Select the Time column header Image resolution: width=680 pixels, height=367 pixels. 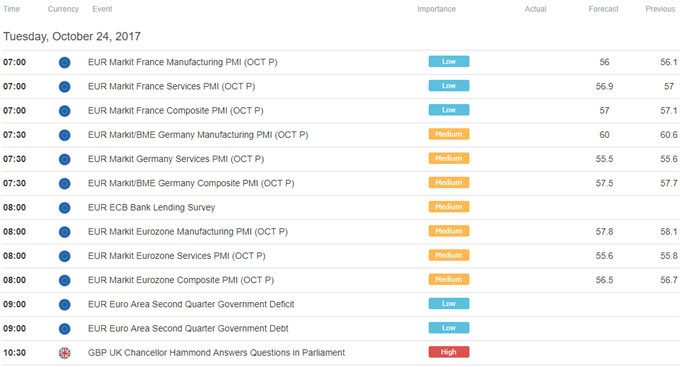11,9
